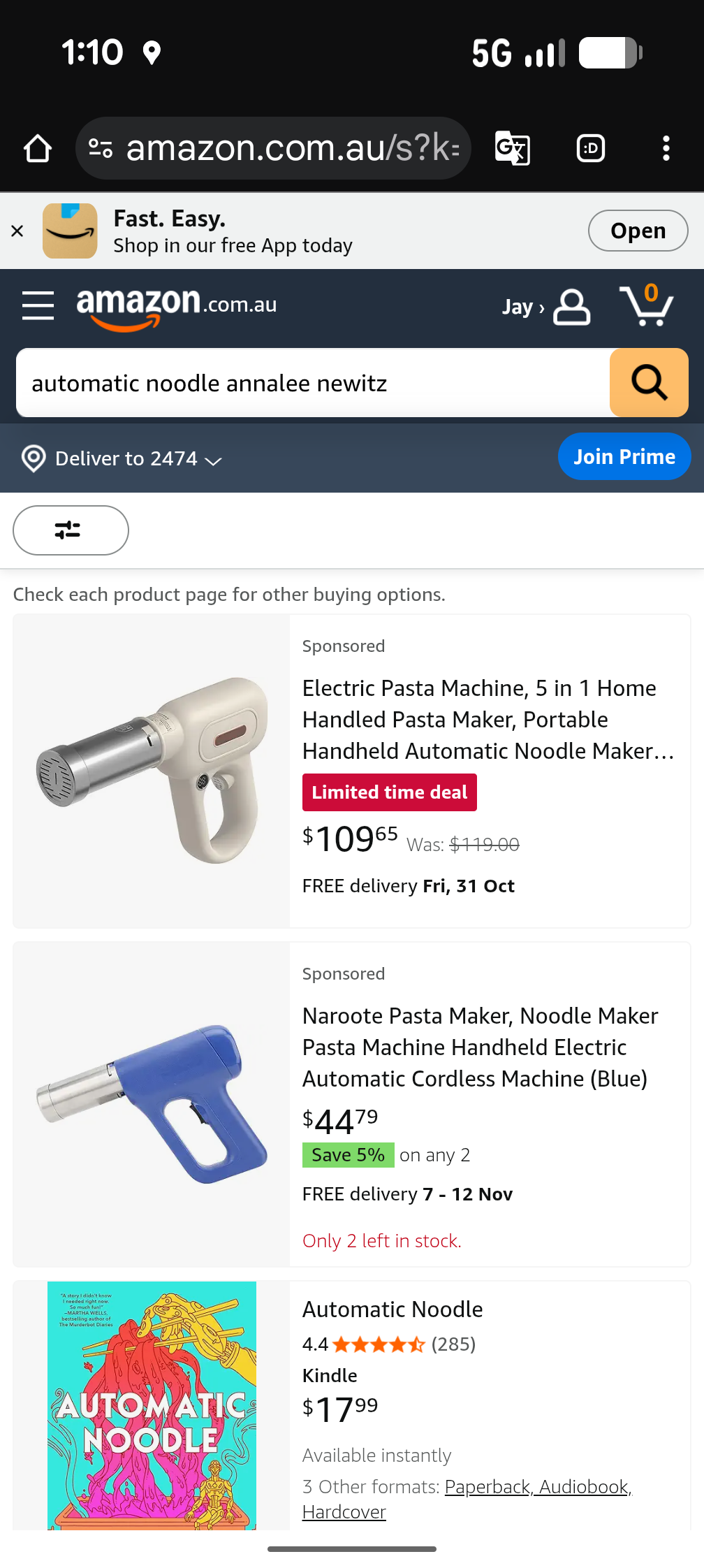Open the Automatic Noodle book cover
Image resolution: width=704 pixels, height=1568 pixels.
(152, 1404)
